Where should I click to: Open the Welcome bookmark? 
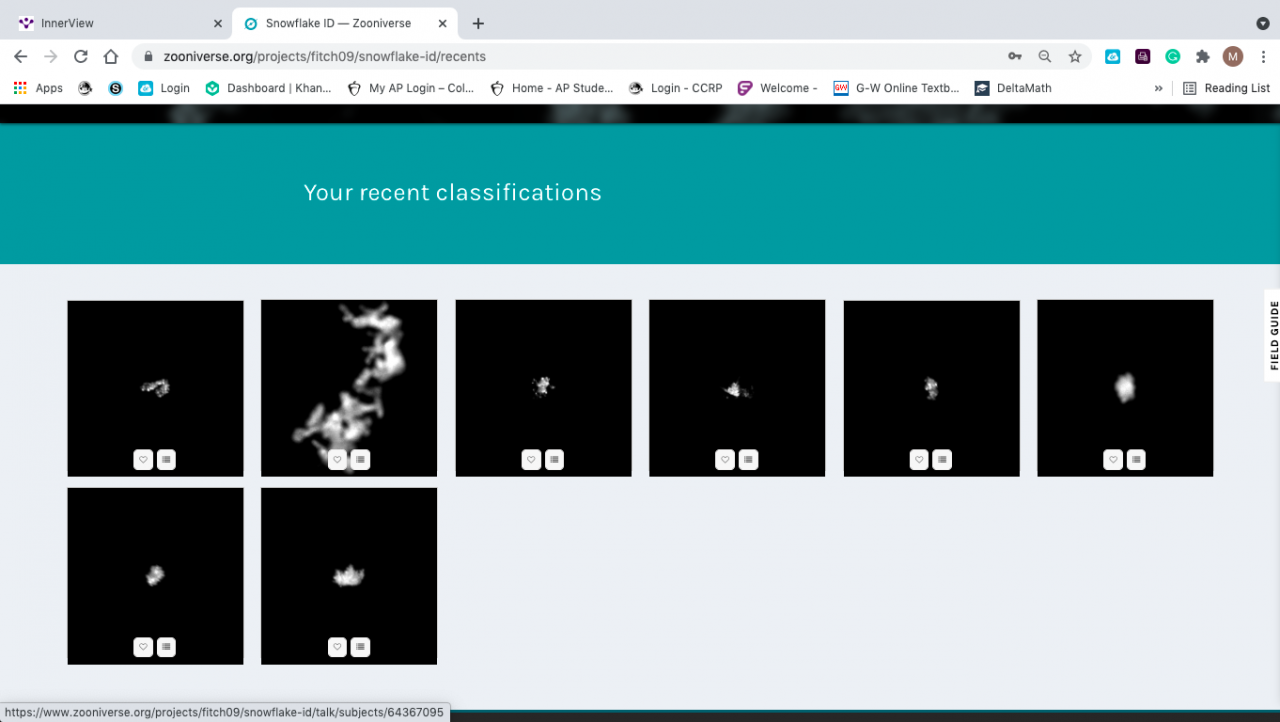777,88
